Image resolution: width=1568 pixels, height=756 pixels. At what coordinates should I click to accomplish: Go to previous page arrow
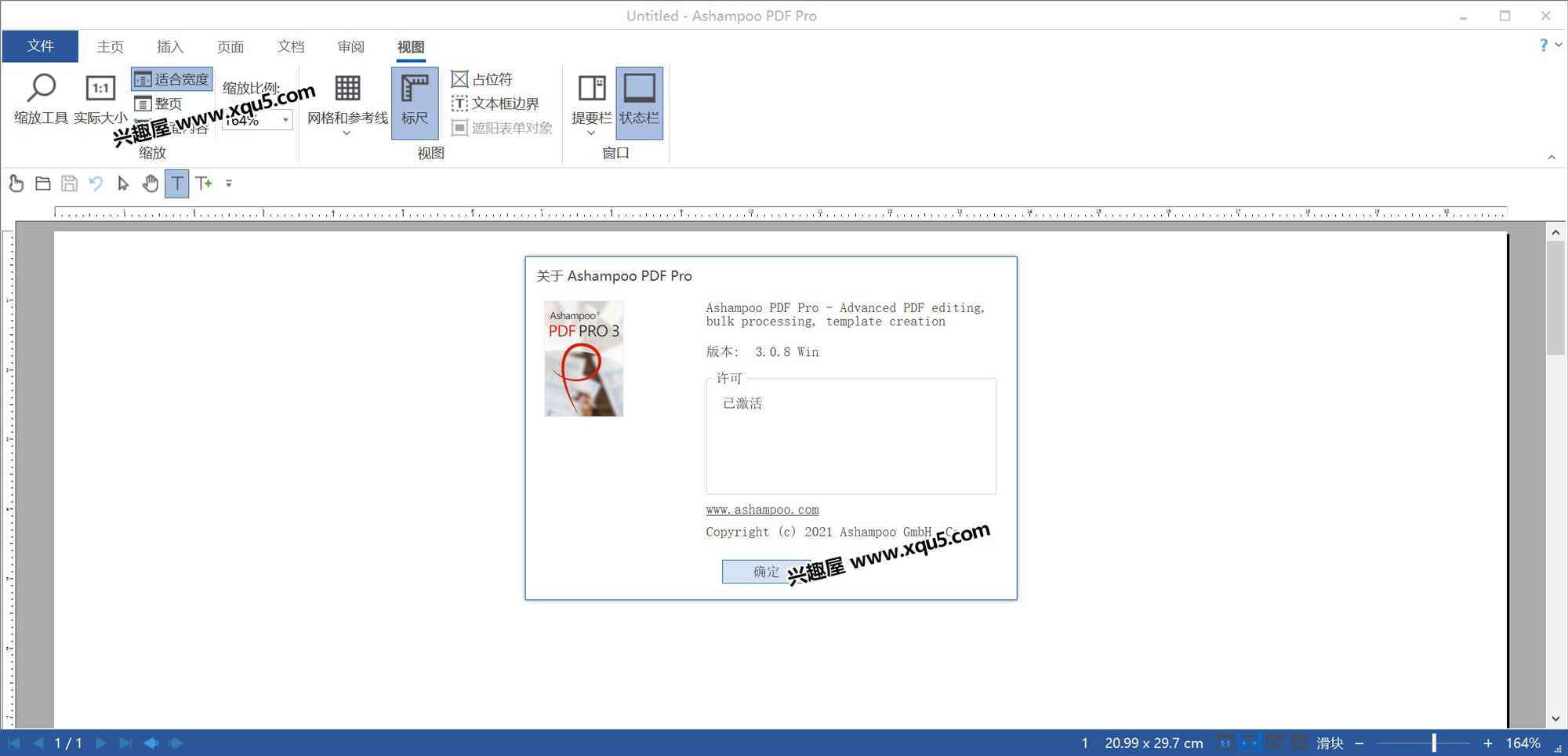[x=38, y=743]
